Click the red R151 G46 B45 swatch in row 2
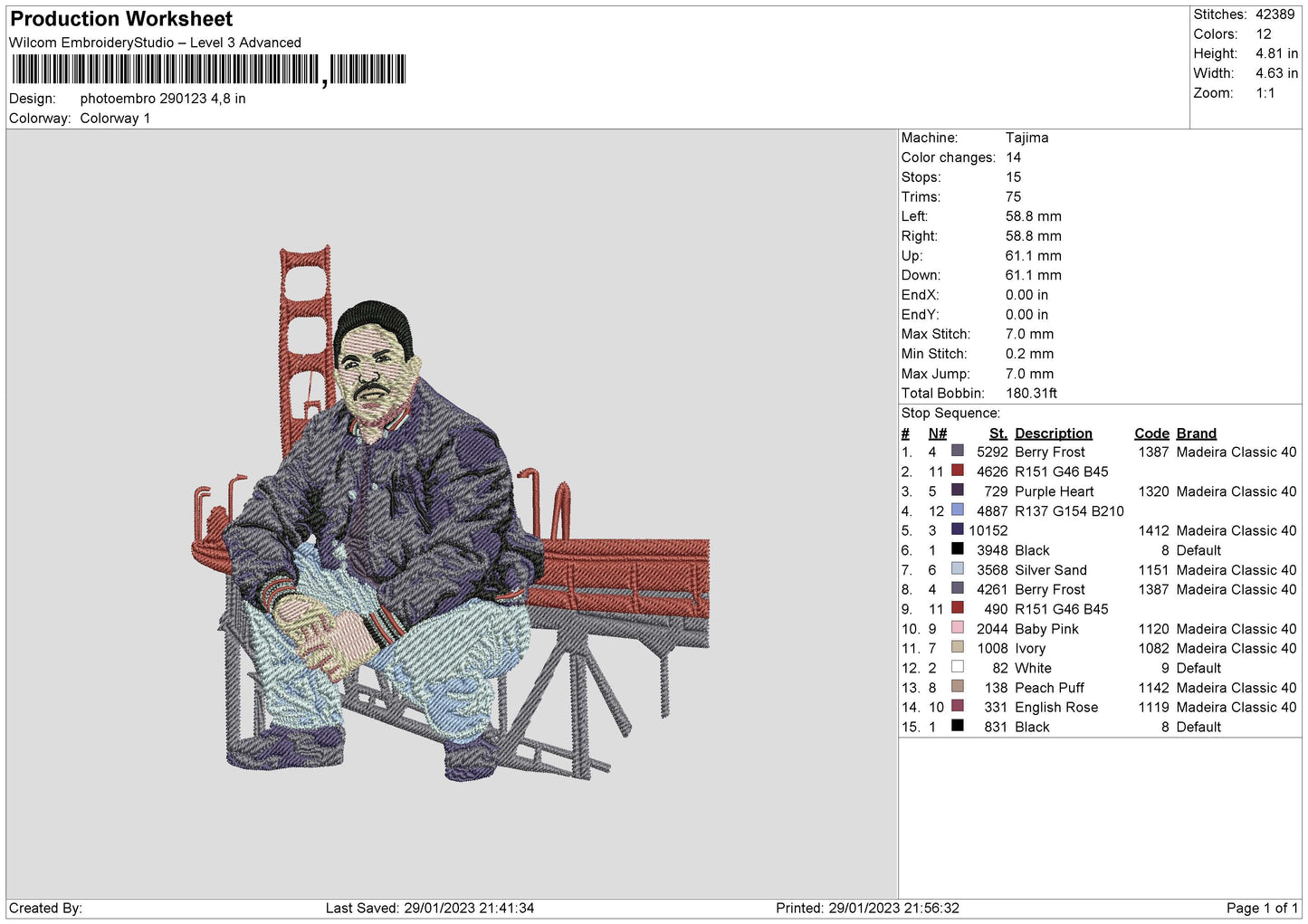This screenshot has width=1308, height=924. coord(957,471)
